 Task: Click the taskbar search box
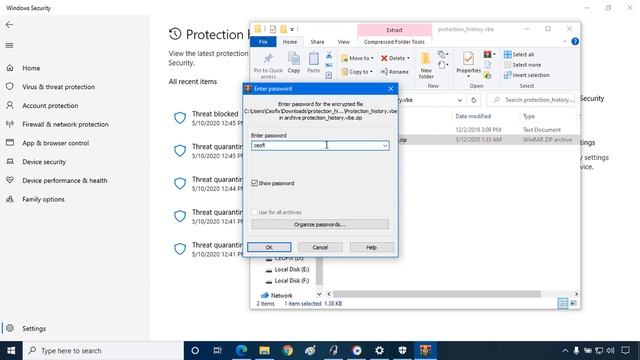click(103, 351)
